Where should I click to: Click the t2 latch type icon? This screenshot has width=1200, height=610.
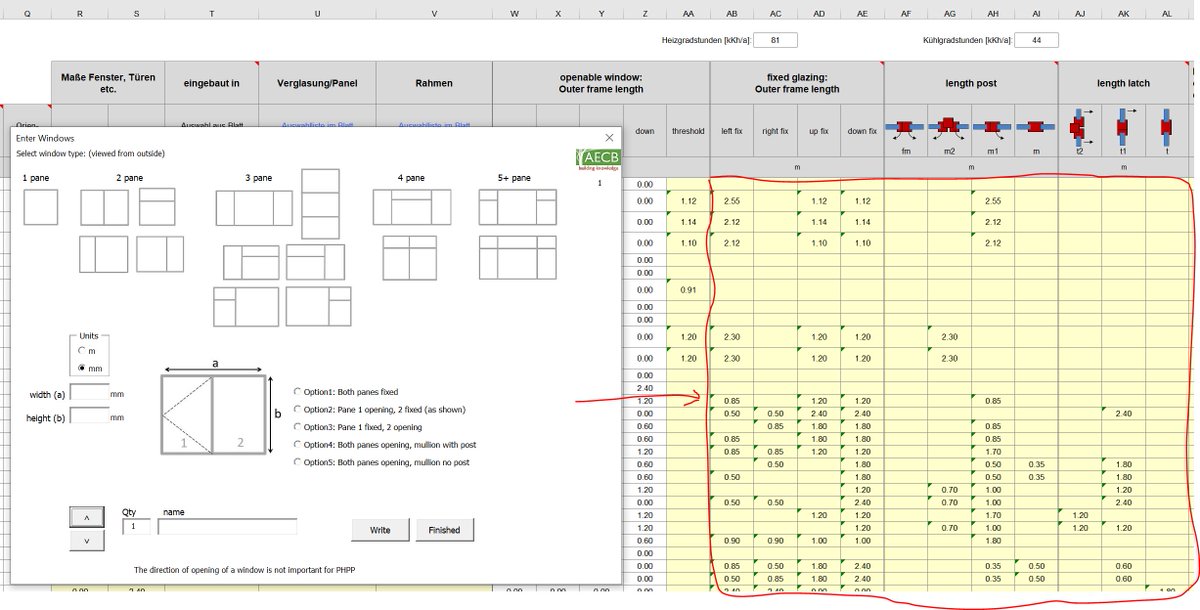1078,128
